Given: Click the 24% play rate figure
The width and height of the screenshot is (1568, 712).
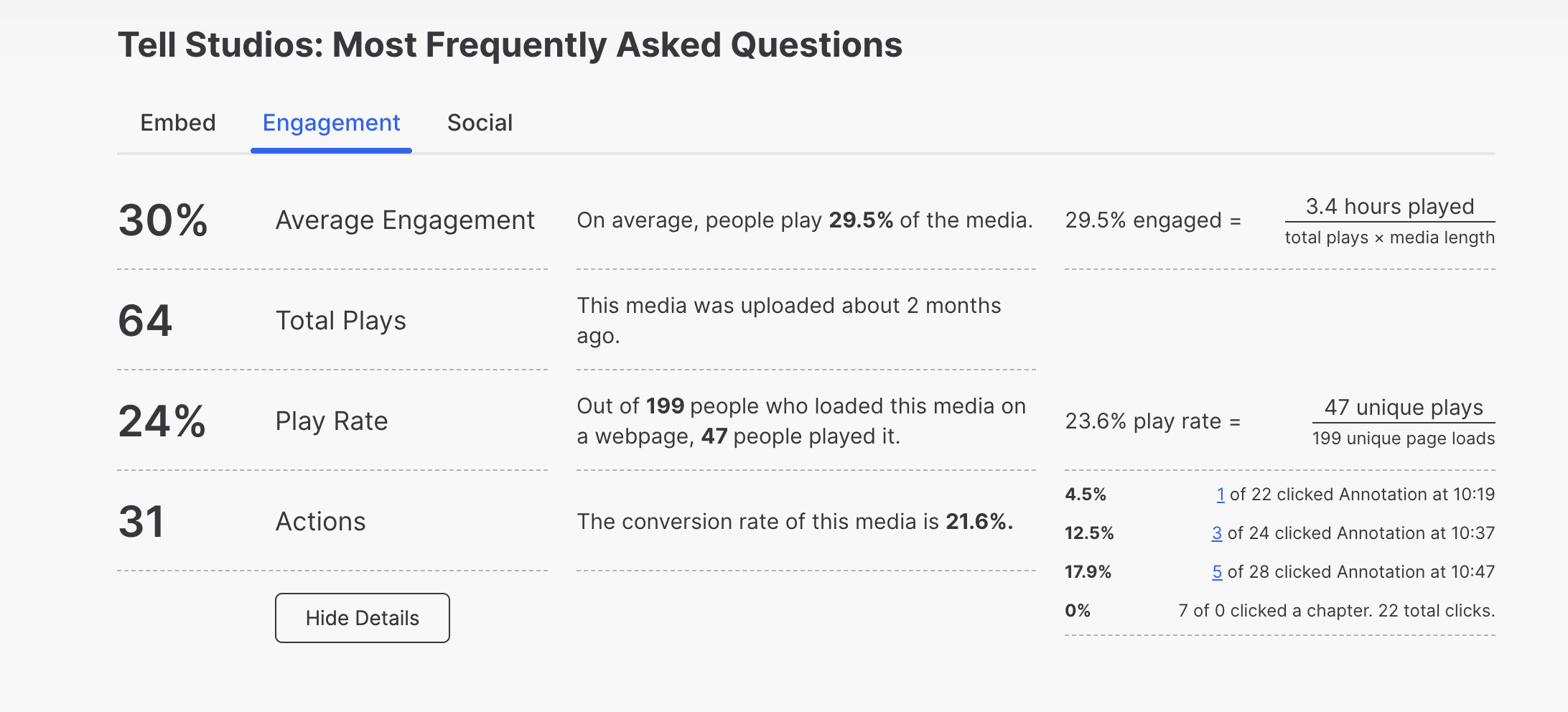Looking at the screenshot, I should coord(162,421).
